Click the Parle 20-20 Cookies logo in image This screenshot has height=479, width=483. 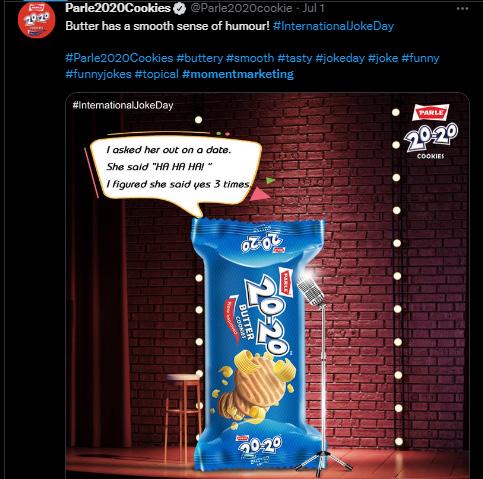[430, 132]
